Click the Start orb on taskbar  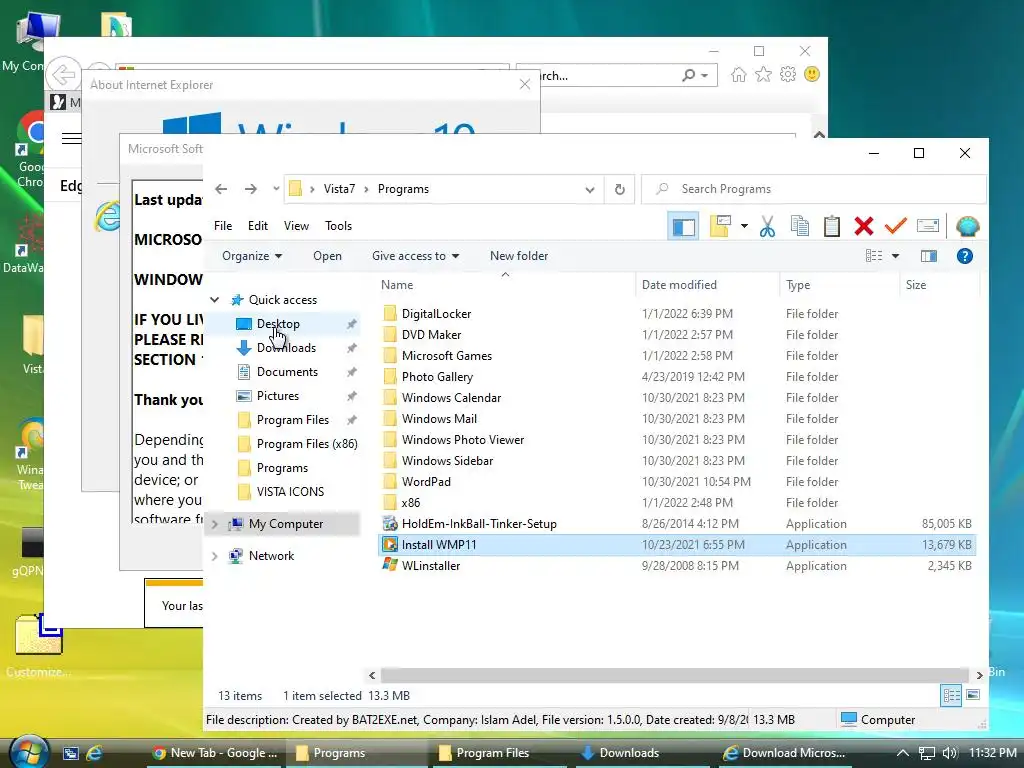point(29,752)
